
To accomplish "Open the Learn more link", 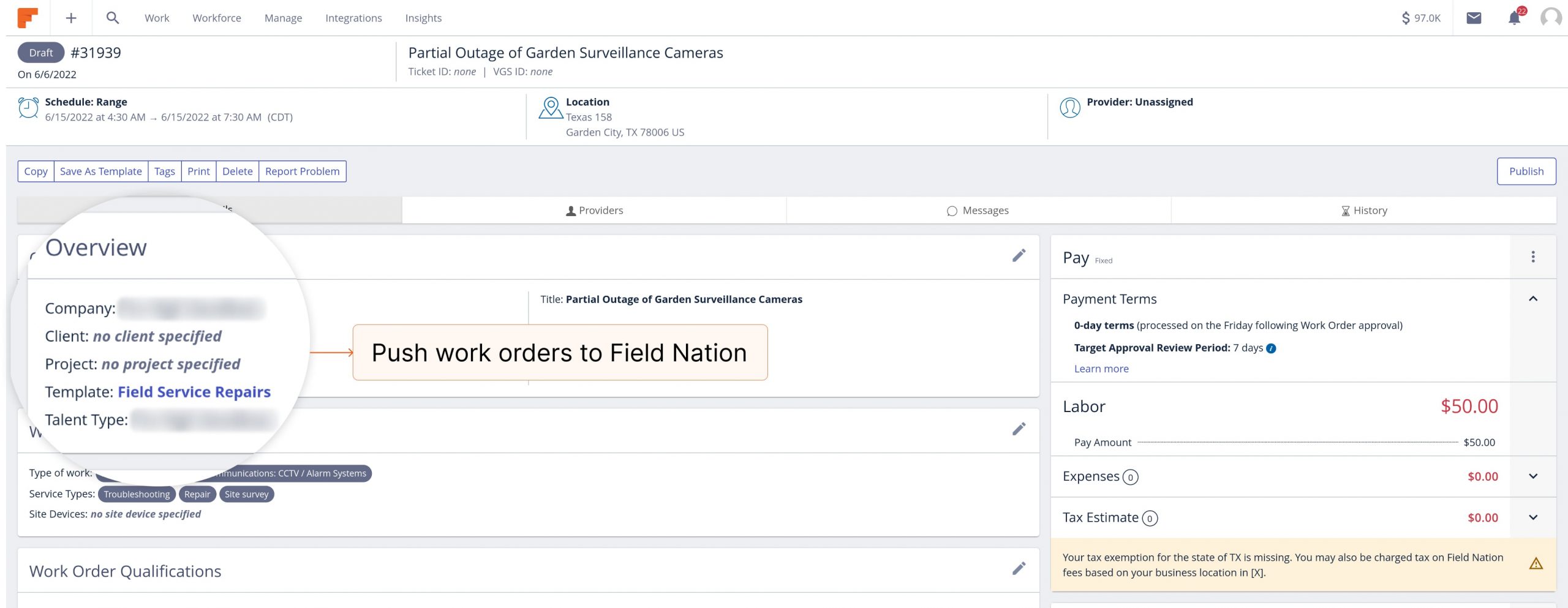I will (x=1101, y=369).
